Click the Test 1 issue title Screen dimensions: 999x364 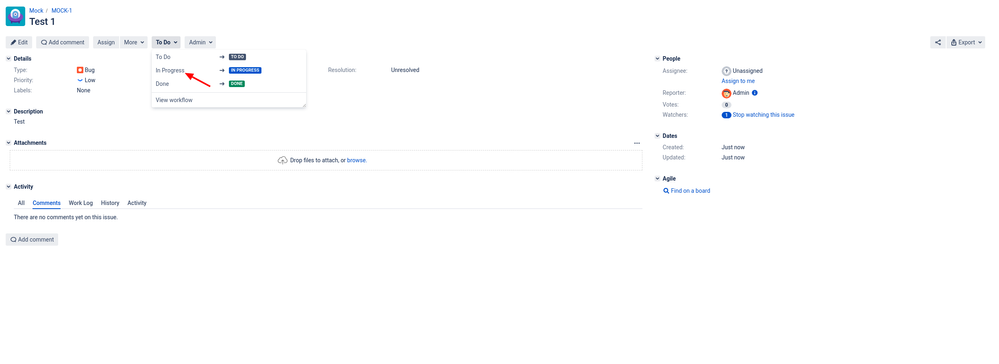pyautogui.click(x=43, y=22)
